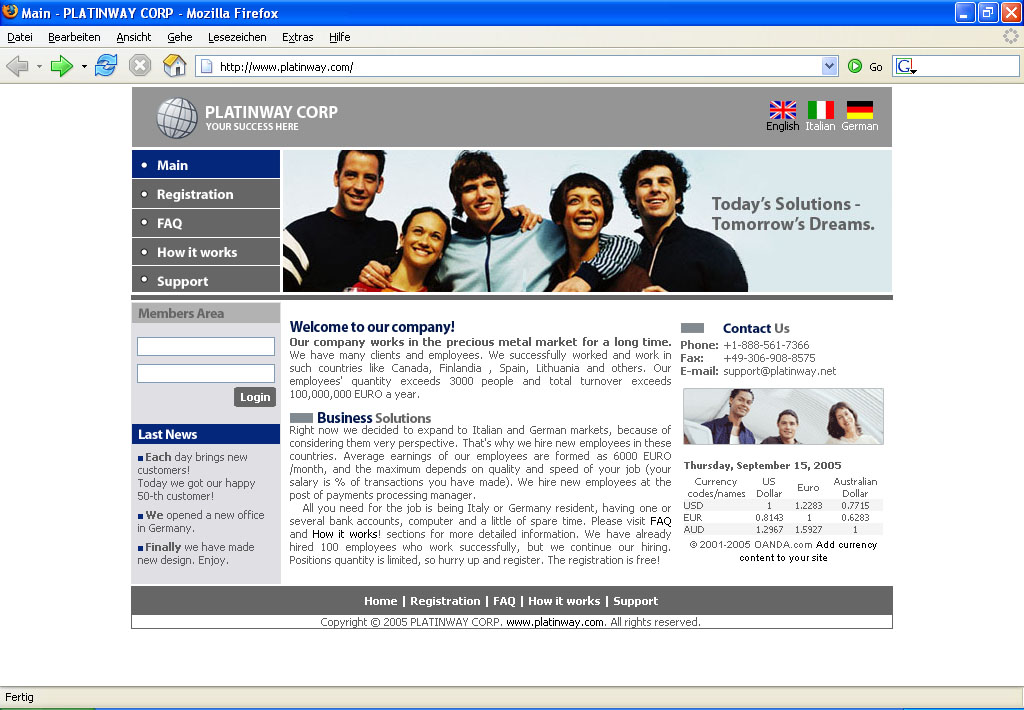Viewport: 1024px width, 710px height.
Task: Select the English UK flag
Action: pyautogui.click(x=782, y=110)
